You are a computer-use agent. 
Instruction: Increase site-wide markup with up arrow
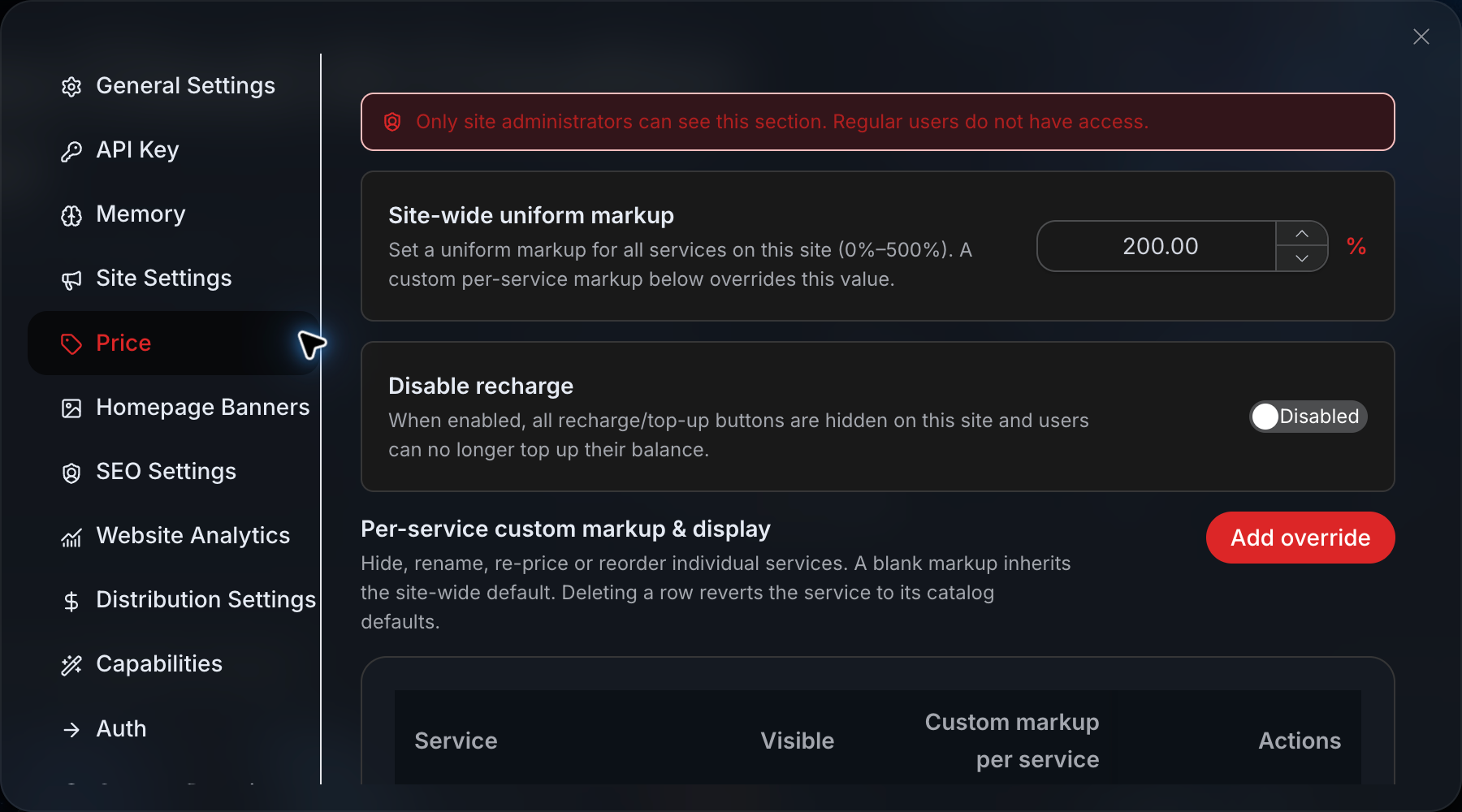[x=1302, y=233]
